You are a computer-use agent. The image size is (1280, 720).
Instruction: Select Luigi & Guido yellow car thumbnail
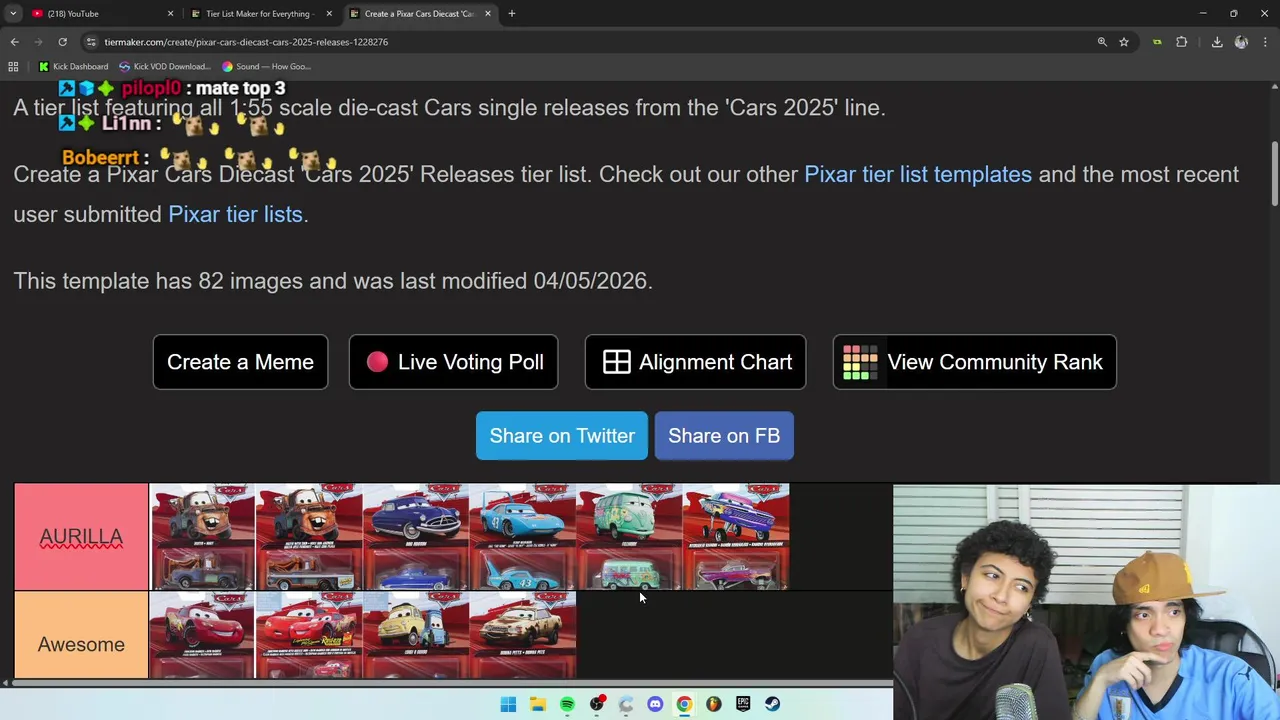tap(416, 636)
